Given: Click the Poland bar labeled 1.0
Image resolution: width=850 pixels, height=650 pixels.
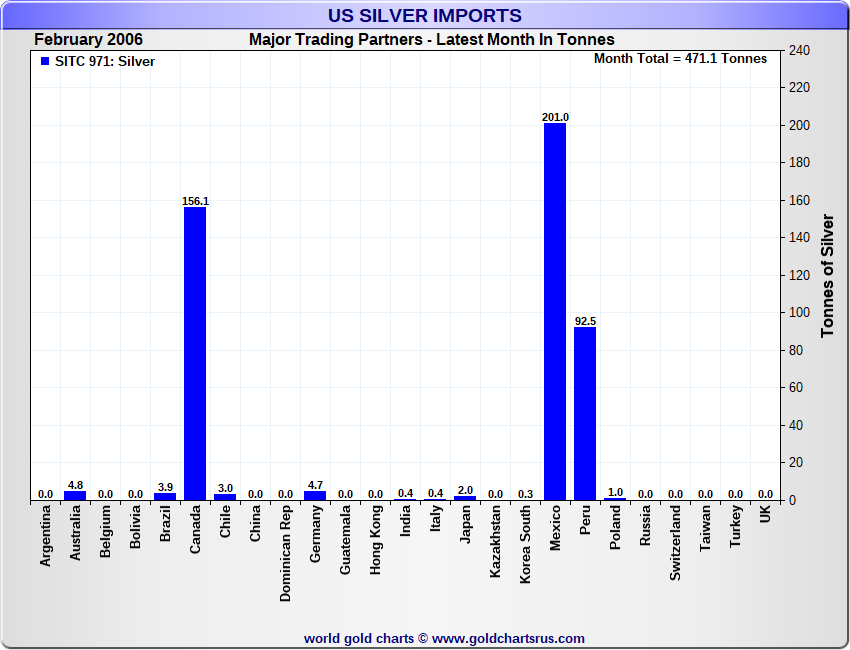Looking at the screenshot, I should click(x=615, y=499).
